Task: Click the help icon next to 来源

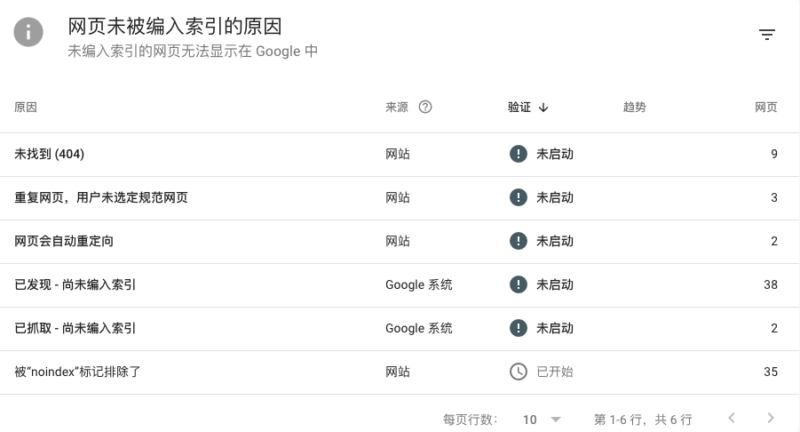Action: 425,107
